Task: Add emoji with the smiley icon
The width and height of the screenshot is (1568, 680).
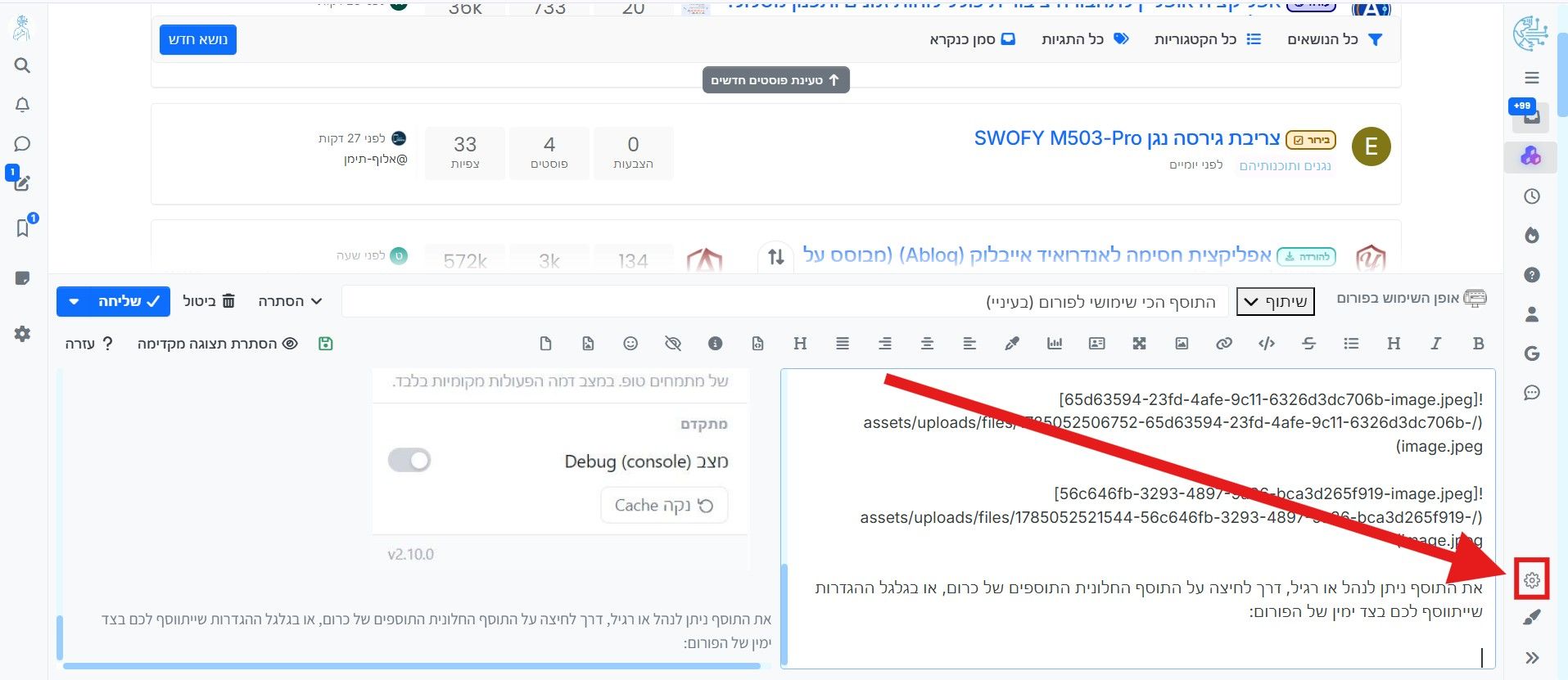Action: point(630,344)
